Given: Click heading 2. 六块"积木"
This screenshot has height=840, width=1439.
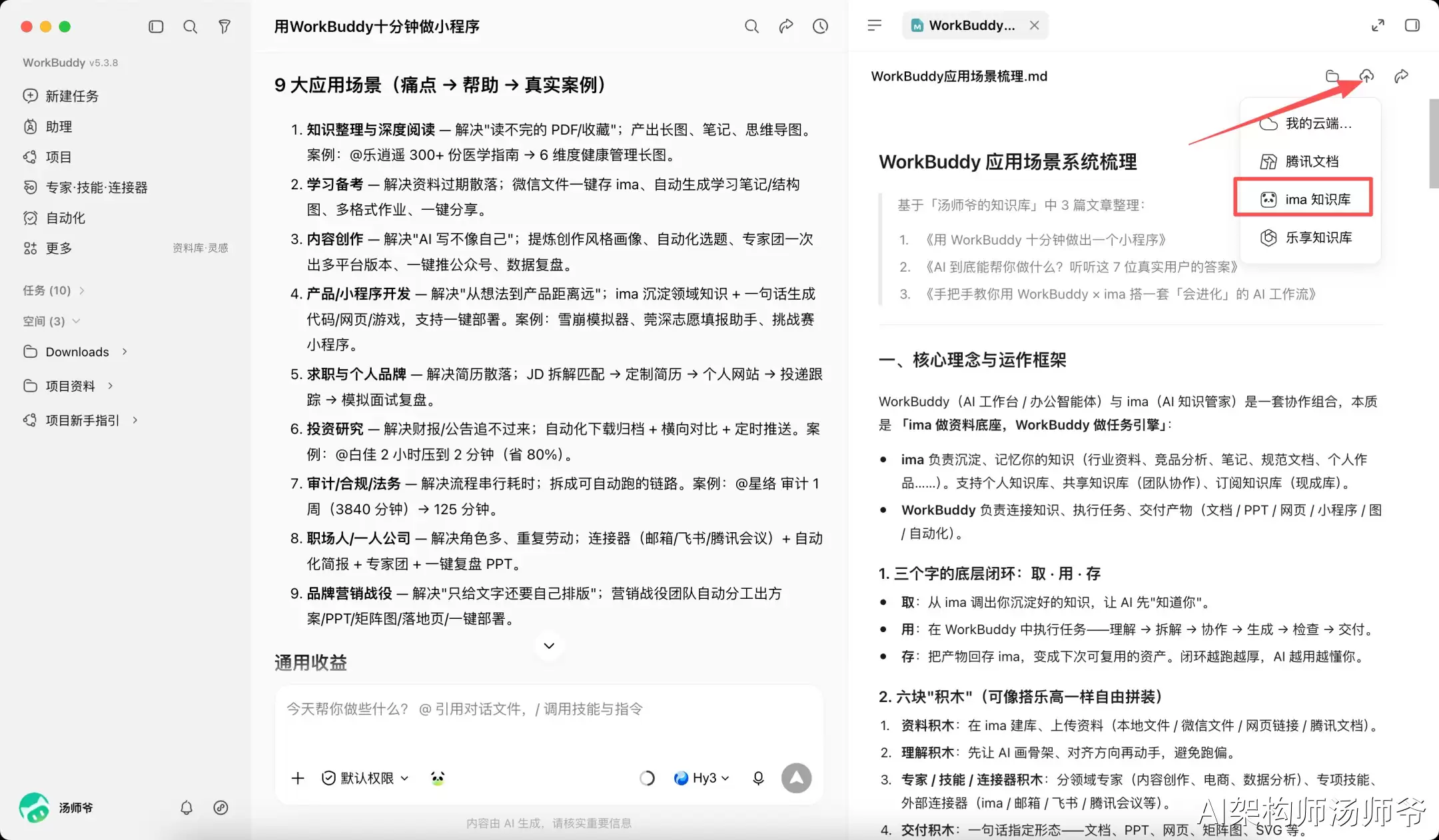Looking at the screenshot, I should (x=1021, y=697).
